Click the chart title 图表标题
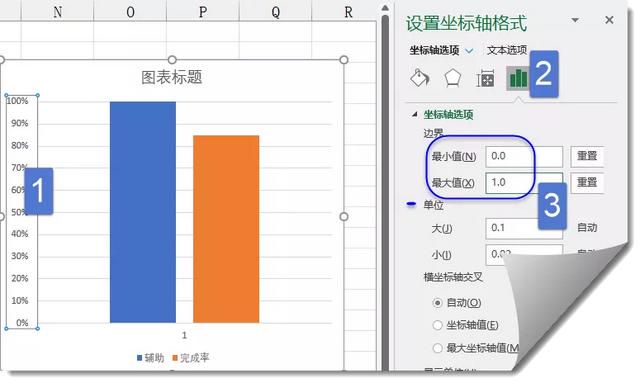 172,78
